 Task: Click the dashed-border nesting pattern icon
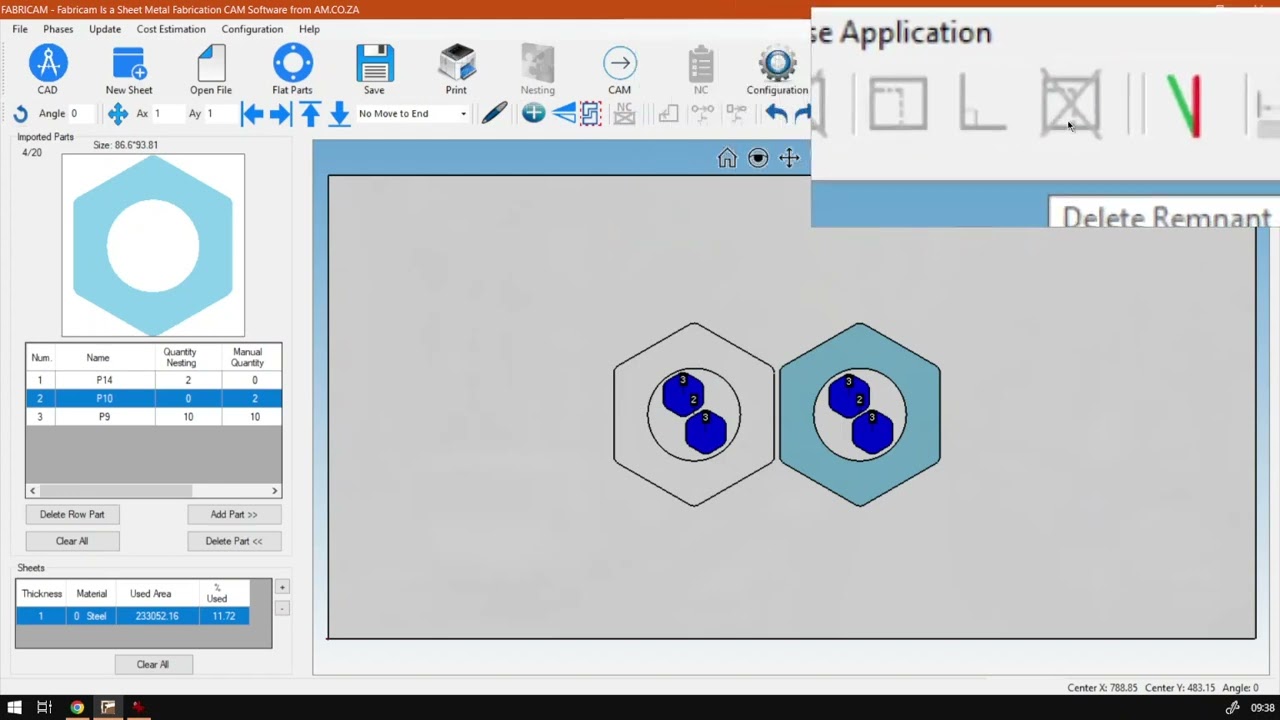click(x=590, y=114)
